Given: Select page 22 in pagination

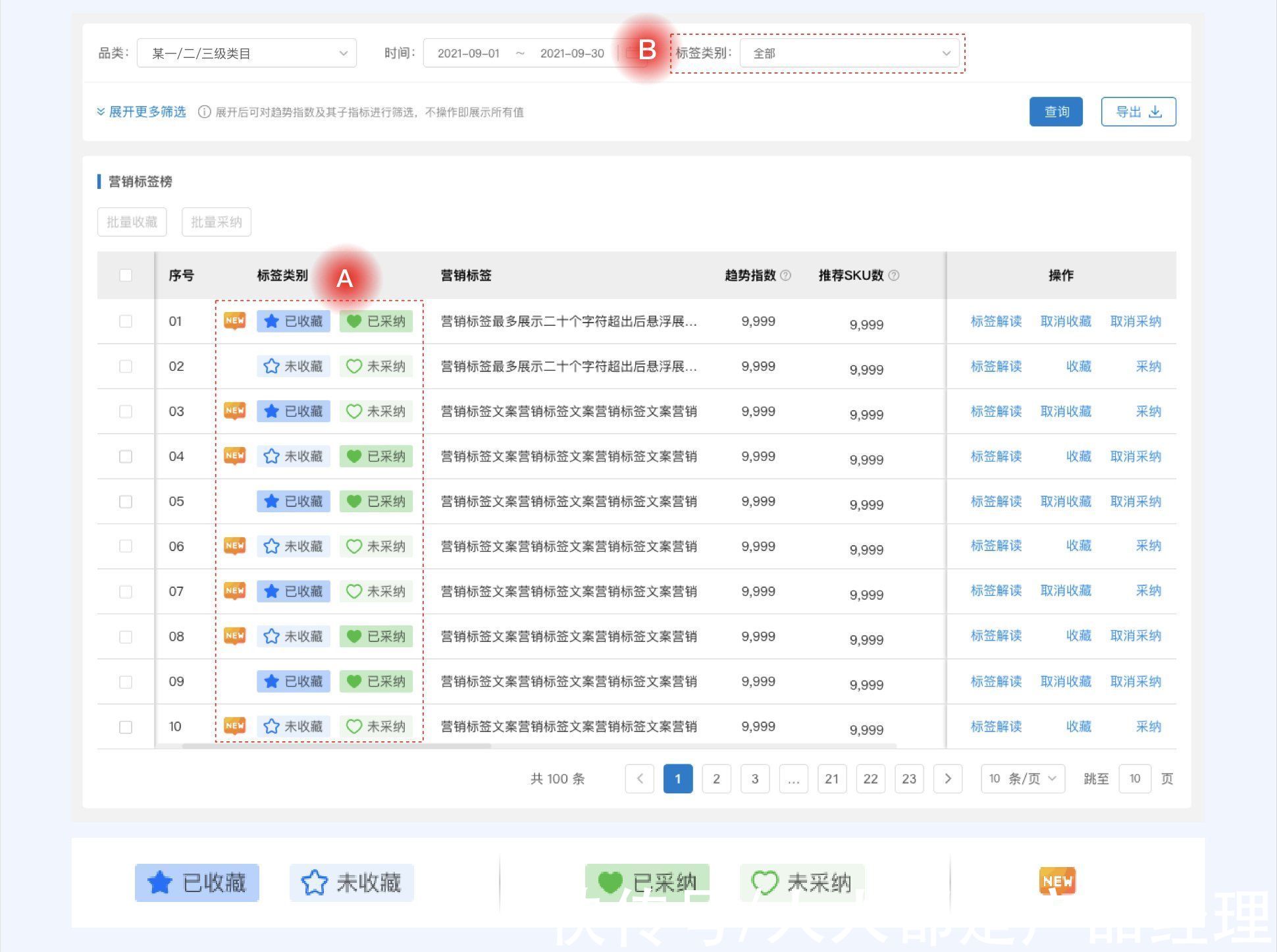Looking at the screenshot, I should point(871,779).
